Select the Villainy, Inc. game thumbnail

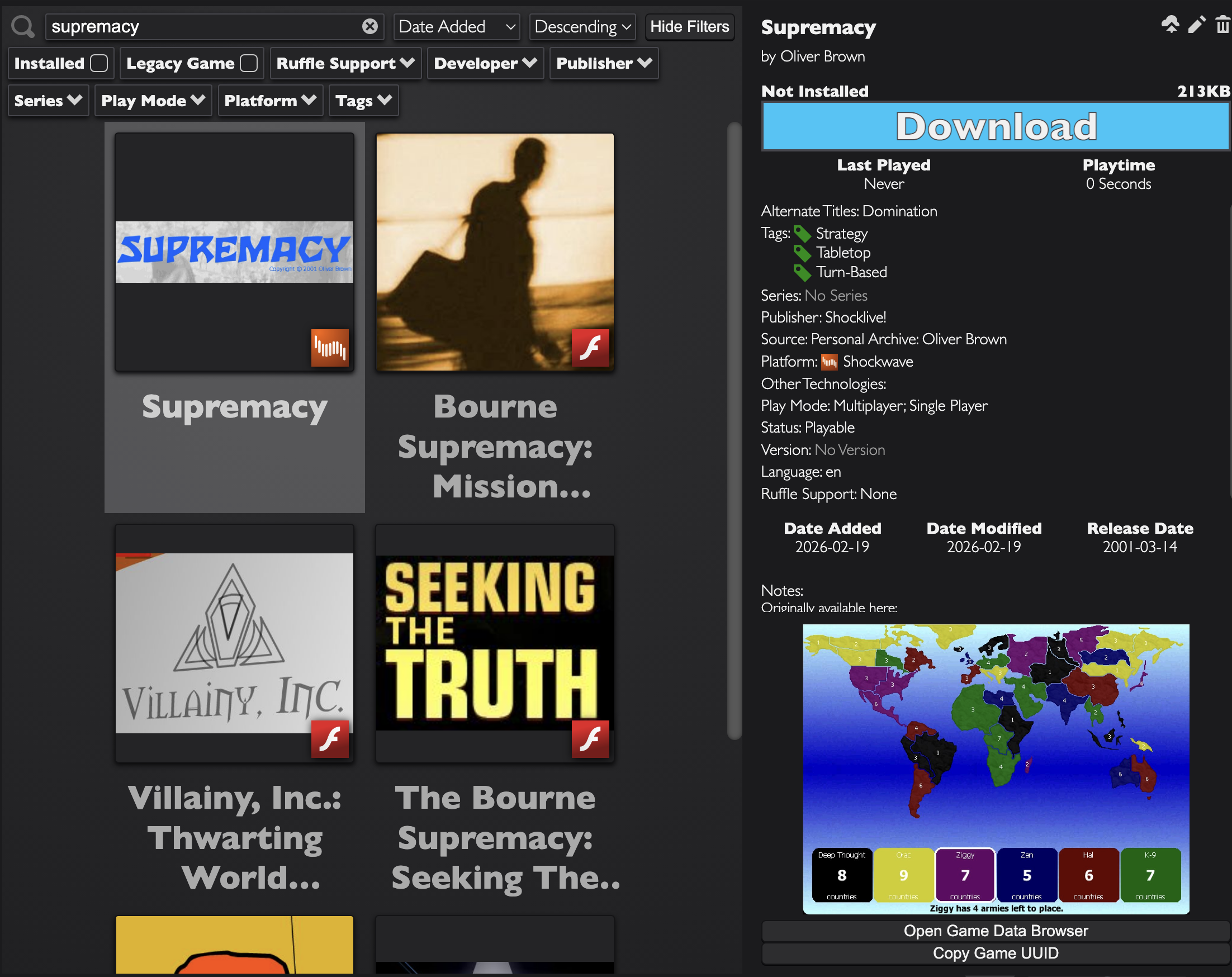(x=234, y=643)
